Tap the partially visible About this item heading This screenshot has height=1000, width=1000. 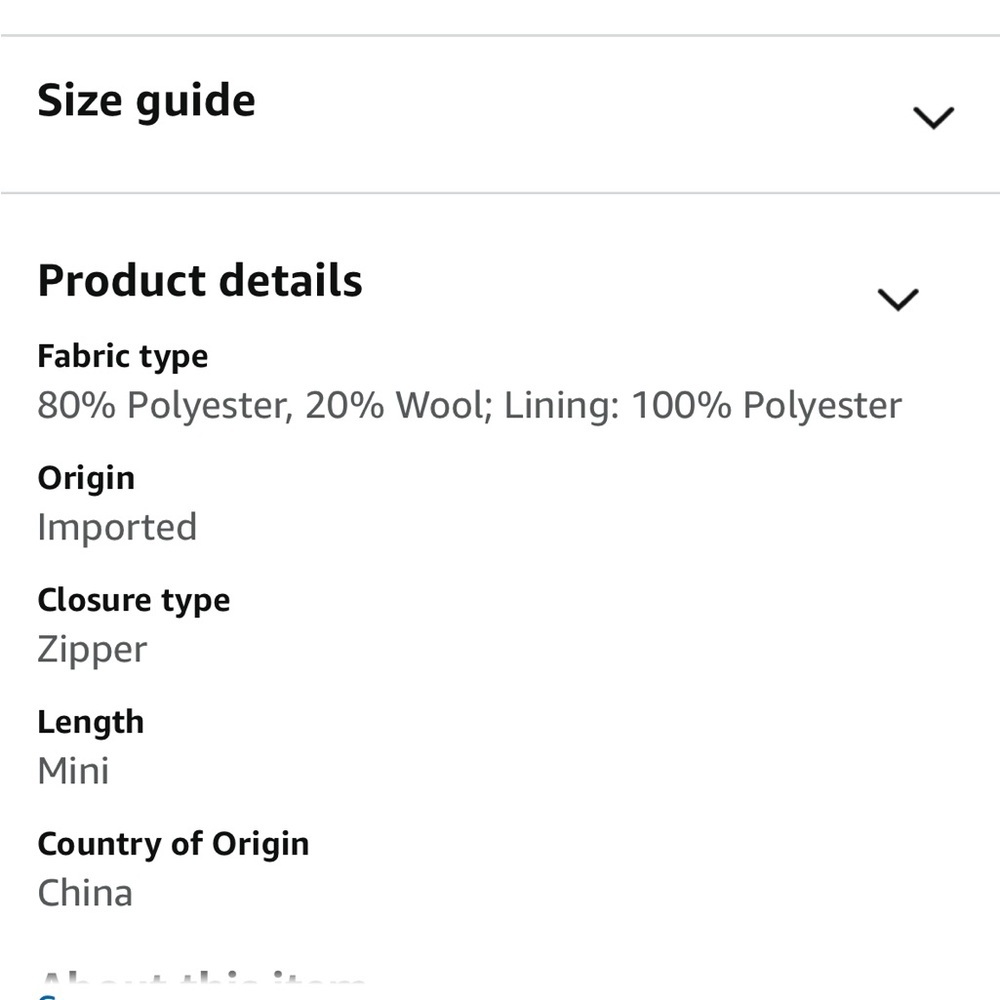tap(200, 981)
